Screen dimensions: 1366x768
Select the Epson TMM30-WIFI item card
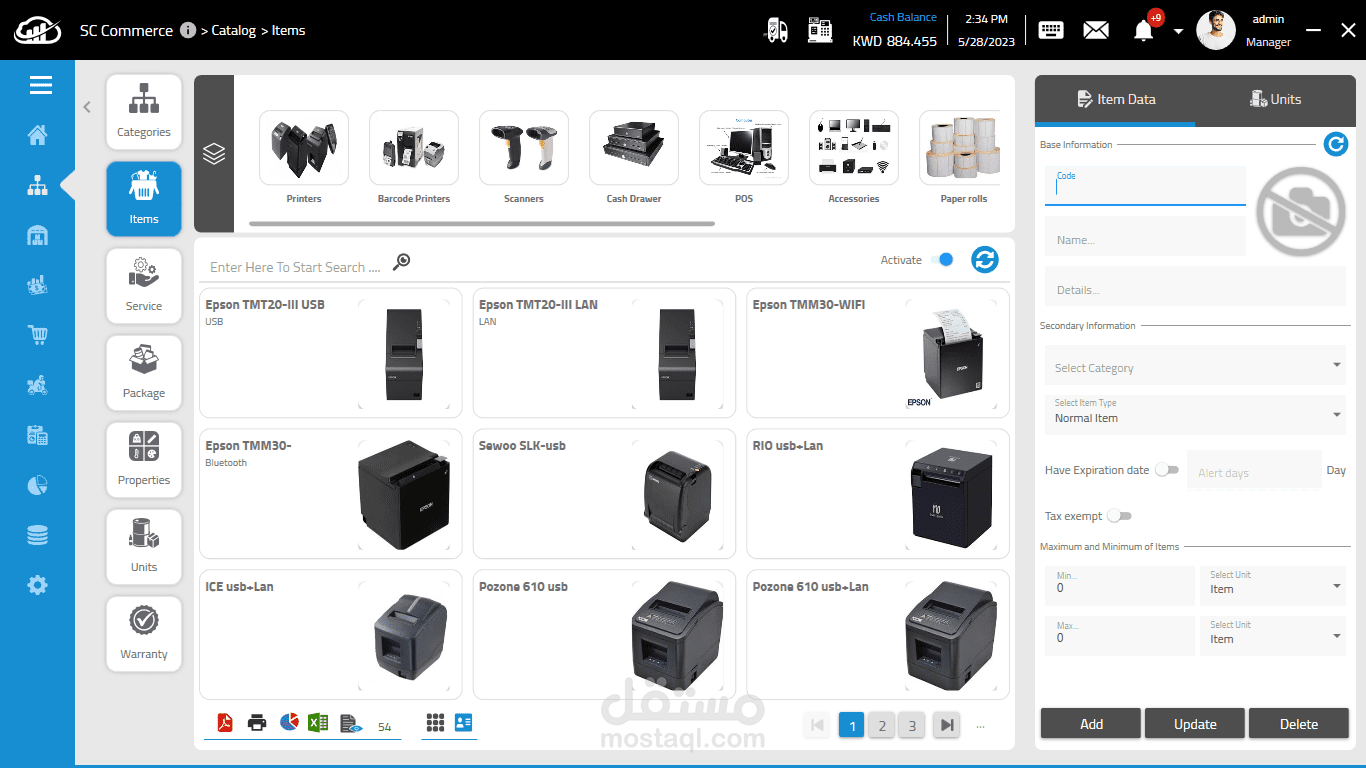pos(878,353)
